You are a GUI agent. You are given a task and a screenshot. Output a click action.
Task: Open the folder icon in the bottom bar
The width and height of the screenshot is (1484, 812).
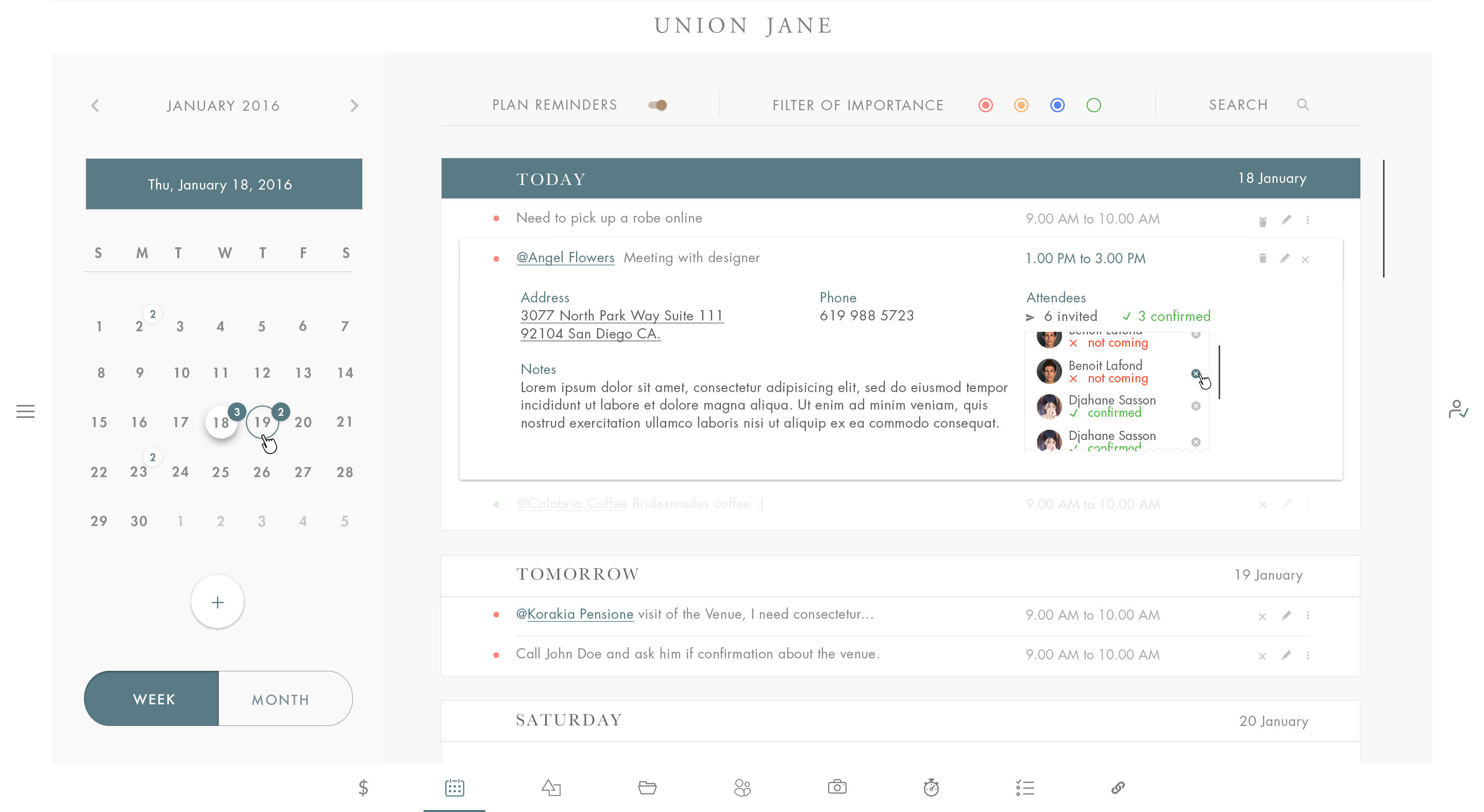[648, 787]
